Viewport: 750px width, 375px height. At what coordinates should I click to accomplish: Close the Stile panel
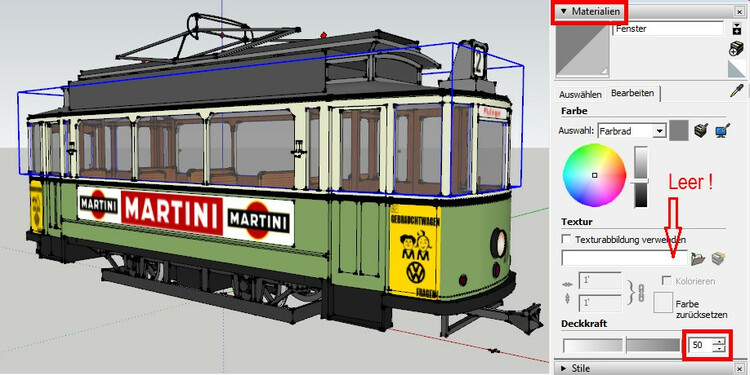tap(739, 368)
